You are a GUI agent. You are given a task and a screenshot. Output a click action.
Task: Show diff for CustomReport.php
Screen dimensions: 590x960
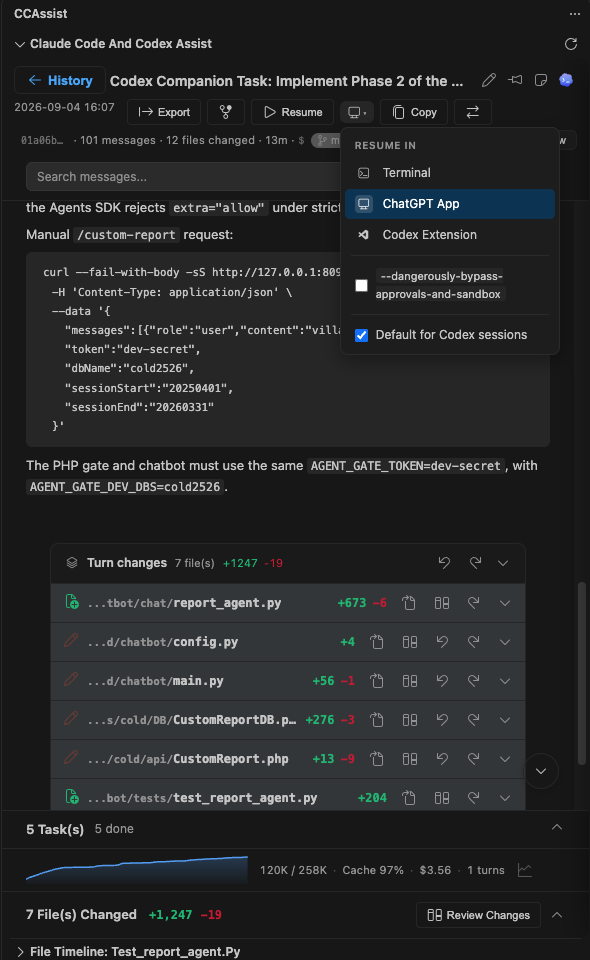point(410,759)
